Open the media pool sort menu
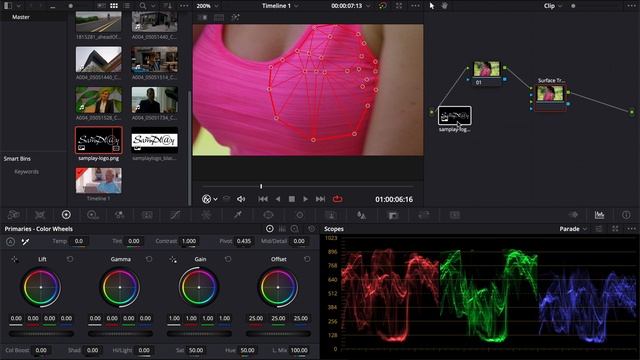This screenshot has height=360, width=640. click(167, 6)
